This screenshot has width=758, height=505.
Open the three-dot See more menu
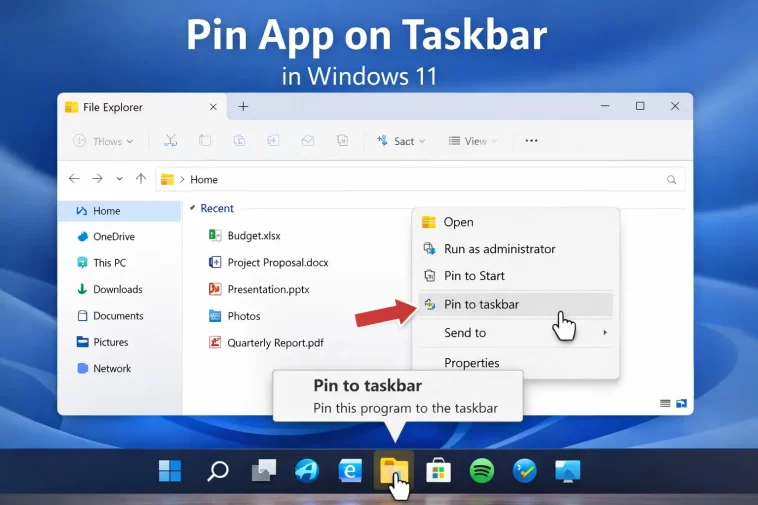tap(531, 141)
